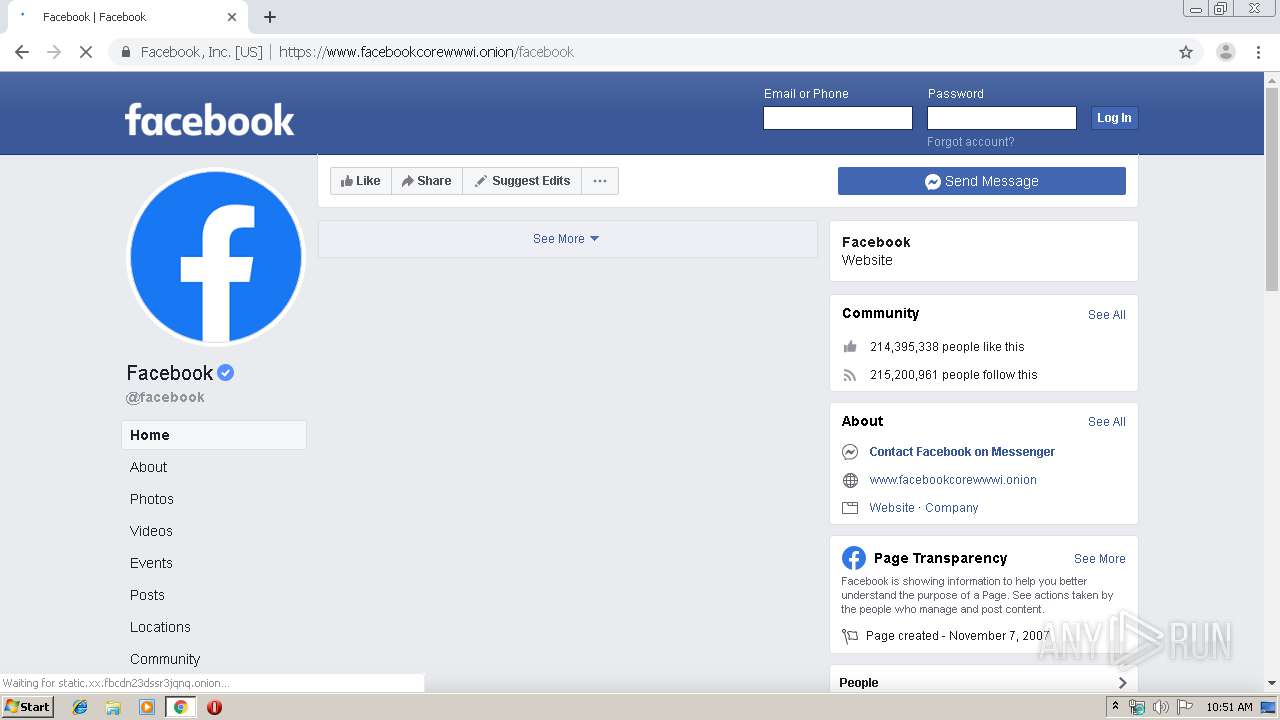
Task: Click the thumbs-up icon in Community box
Action: click(x=850, y=347)
